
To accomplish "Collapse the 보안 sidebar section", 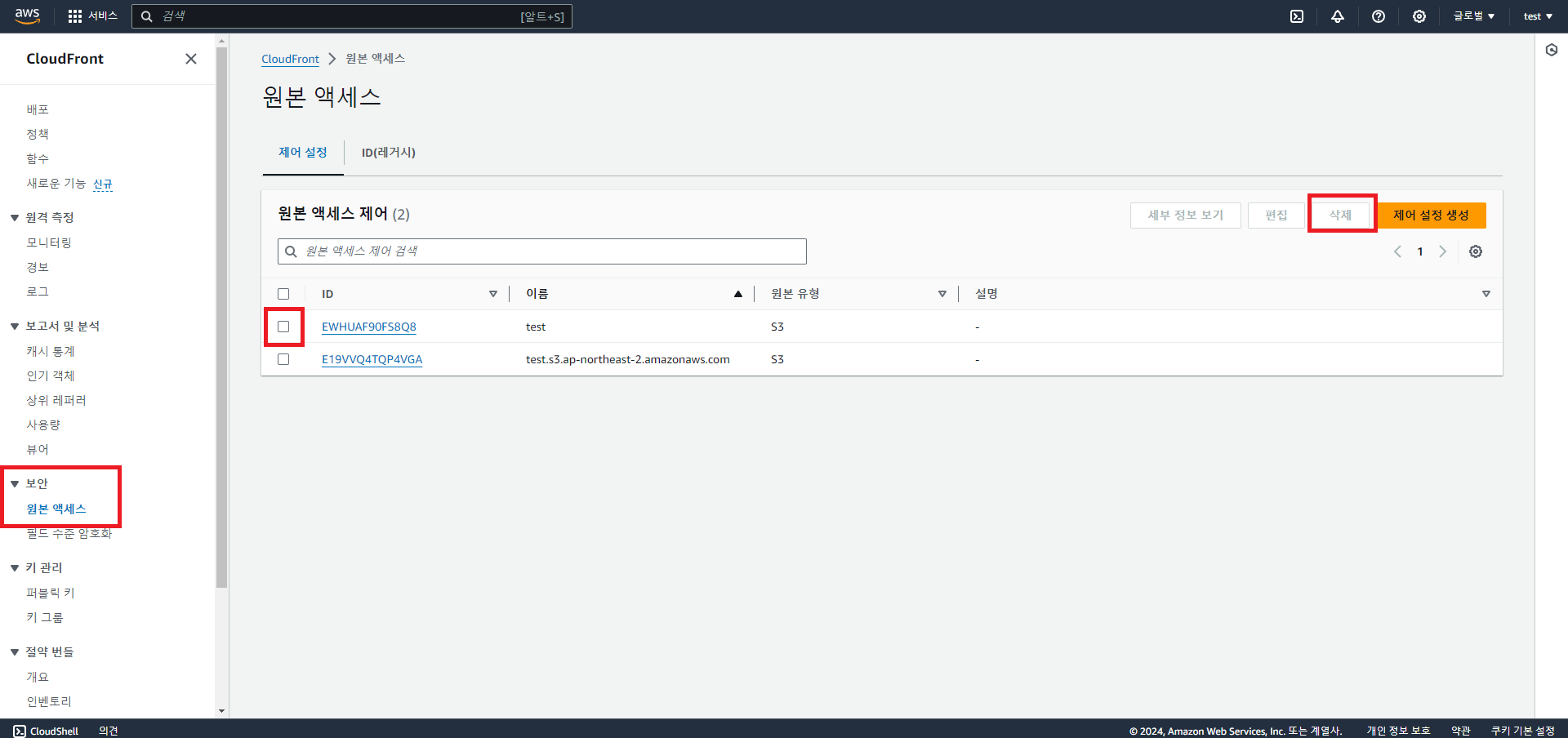I will (15, 484).
